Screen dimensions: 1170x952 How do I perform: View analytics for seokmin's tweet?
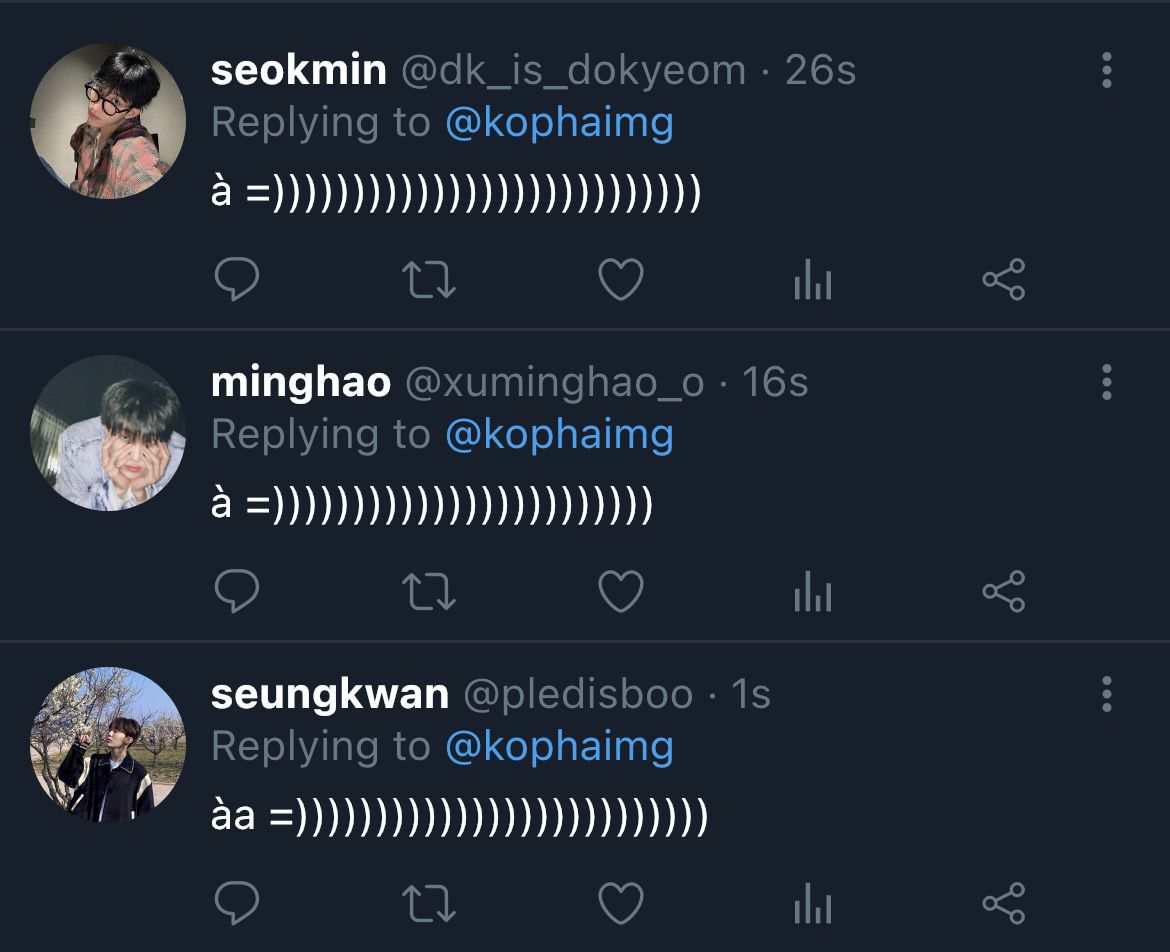pos(813,279)
